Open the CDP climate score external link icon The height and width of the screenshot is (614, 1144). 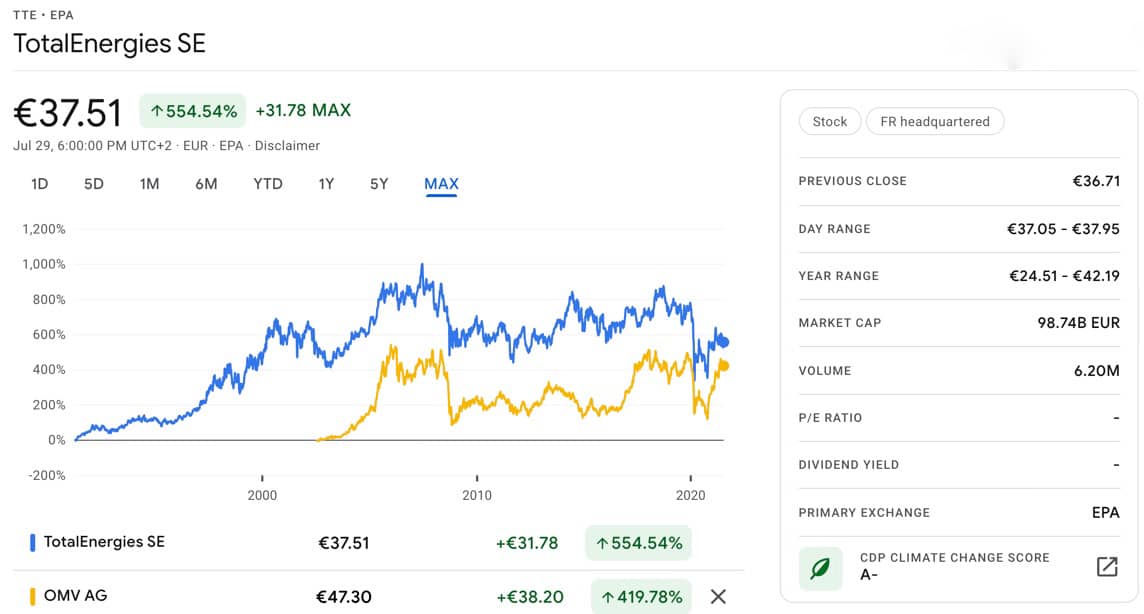pyautogui.click(x=1107, y=567)
